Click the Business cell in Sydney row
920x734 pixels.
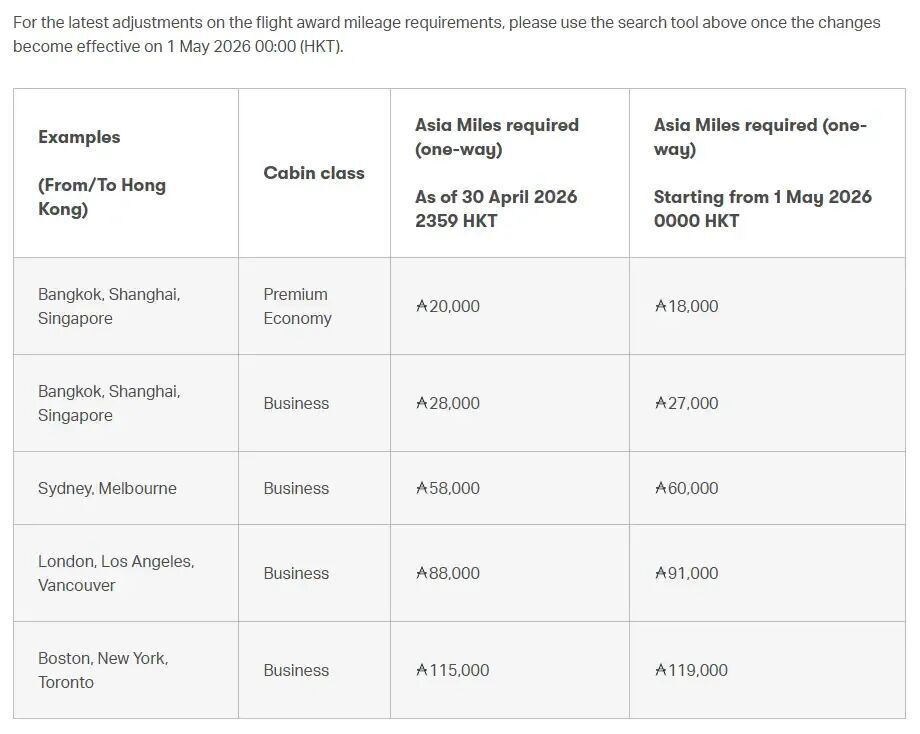[314, 488]
